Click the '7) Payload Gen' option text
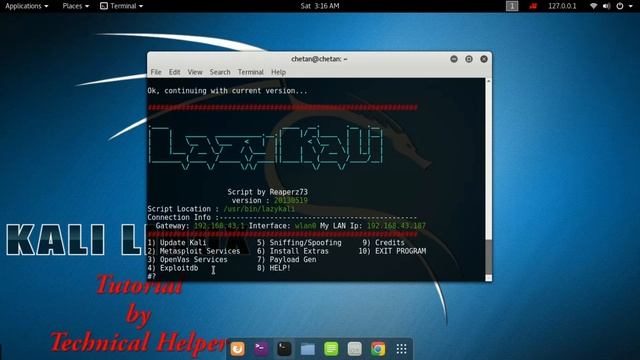 click(287, 260)
